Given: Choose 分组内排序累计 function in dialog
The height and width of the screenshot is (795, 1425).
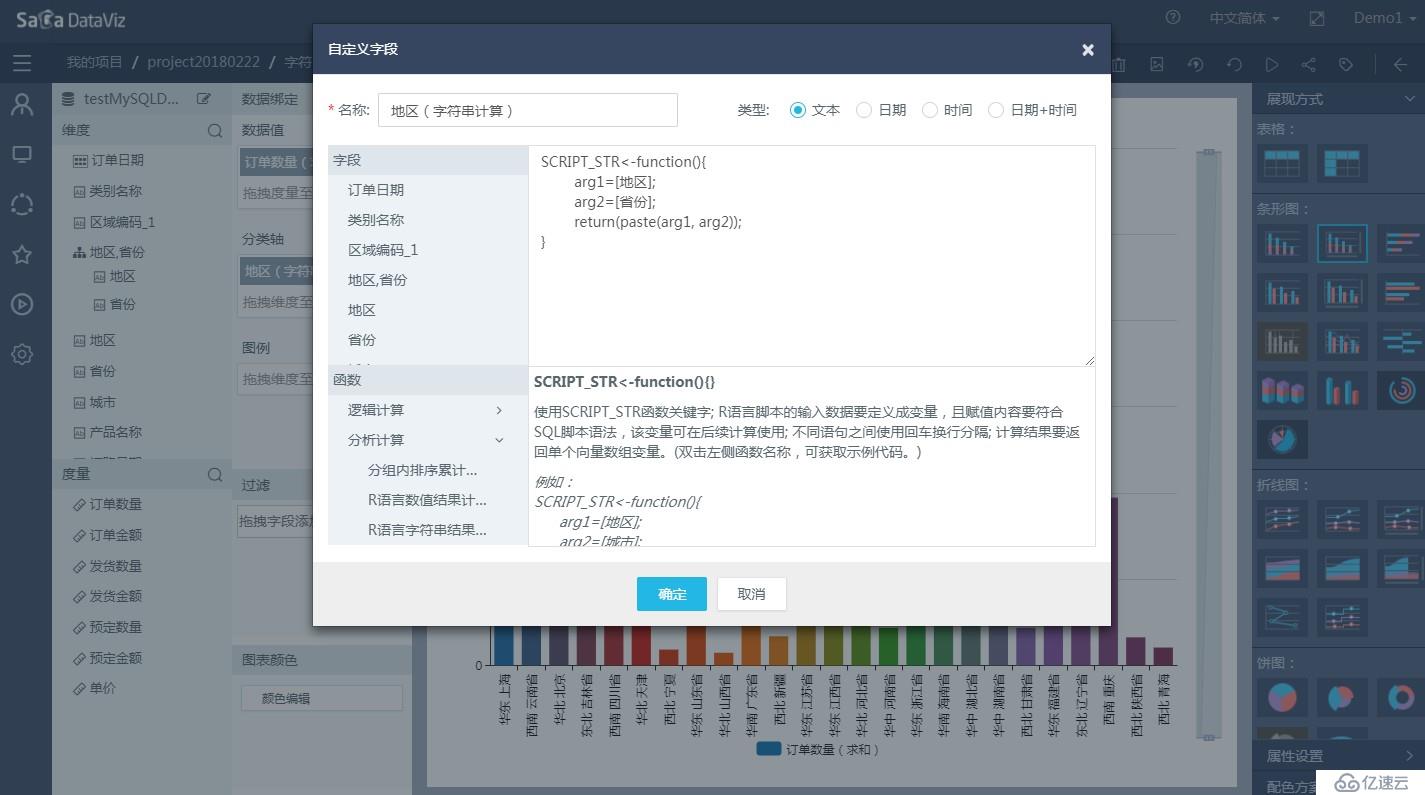Looking at the screenshot, I should coord(422,470).
